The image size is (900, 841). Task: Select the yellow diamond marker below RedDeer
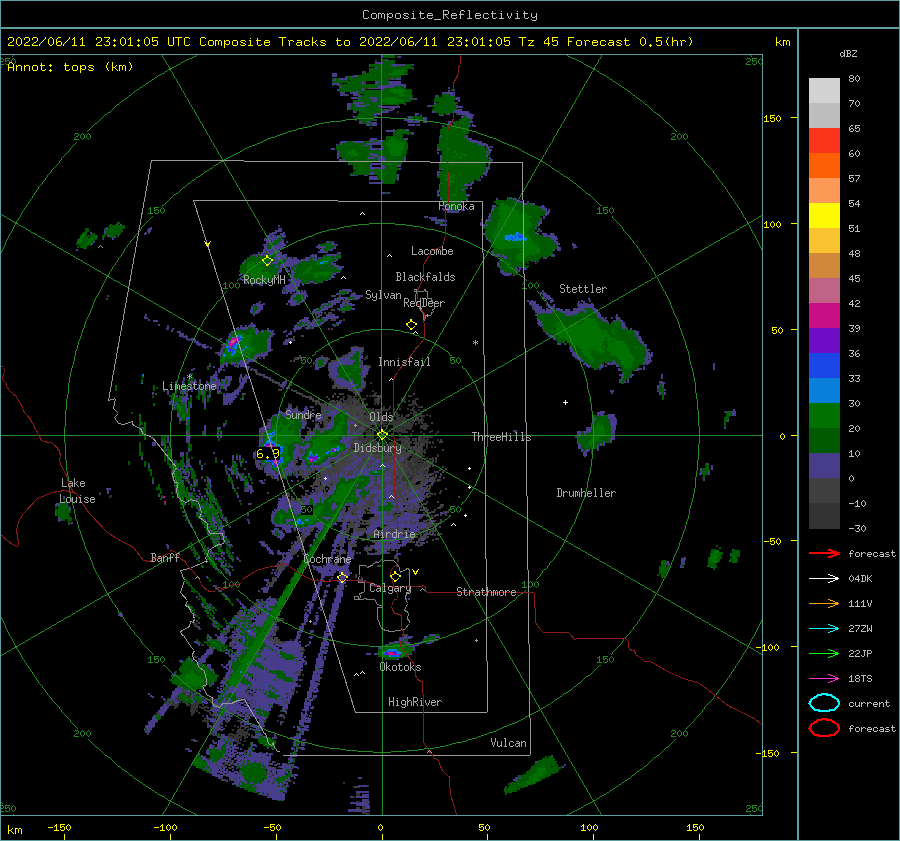pyautogui.click(x=412, y=325)
